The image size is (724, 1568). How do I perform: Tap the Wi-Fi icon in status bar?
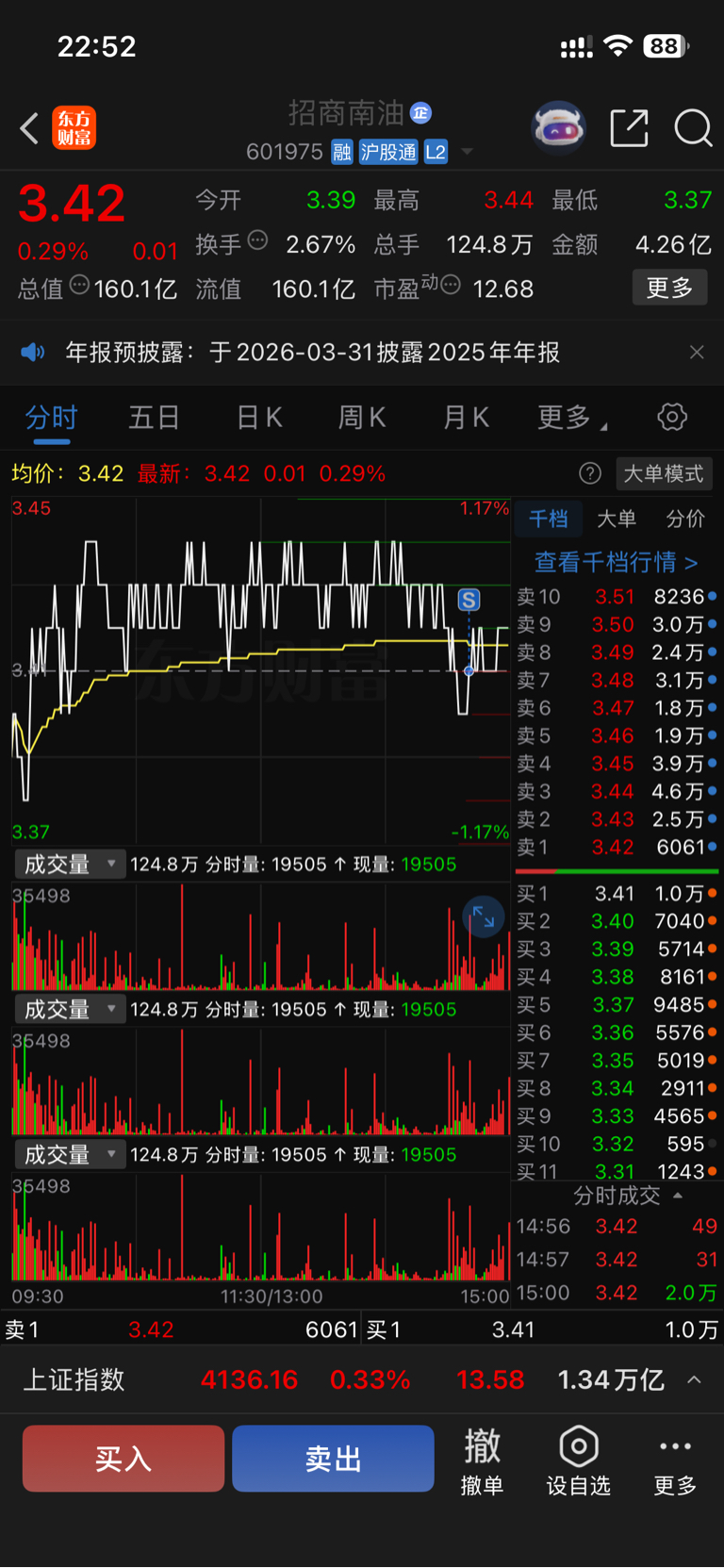617,46
